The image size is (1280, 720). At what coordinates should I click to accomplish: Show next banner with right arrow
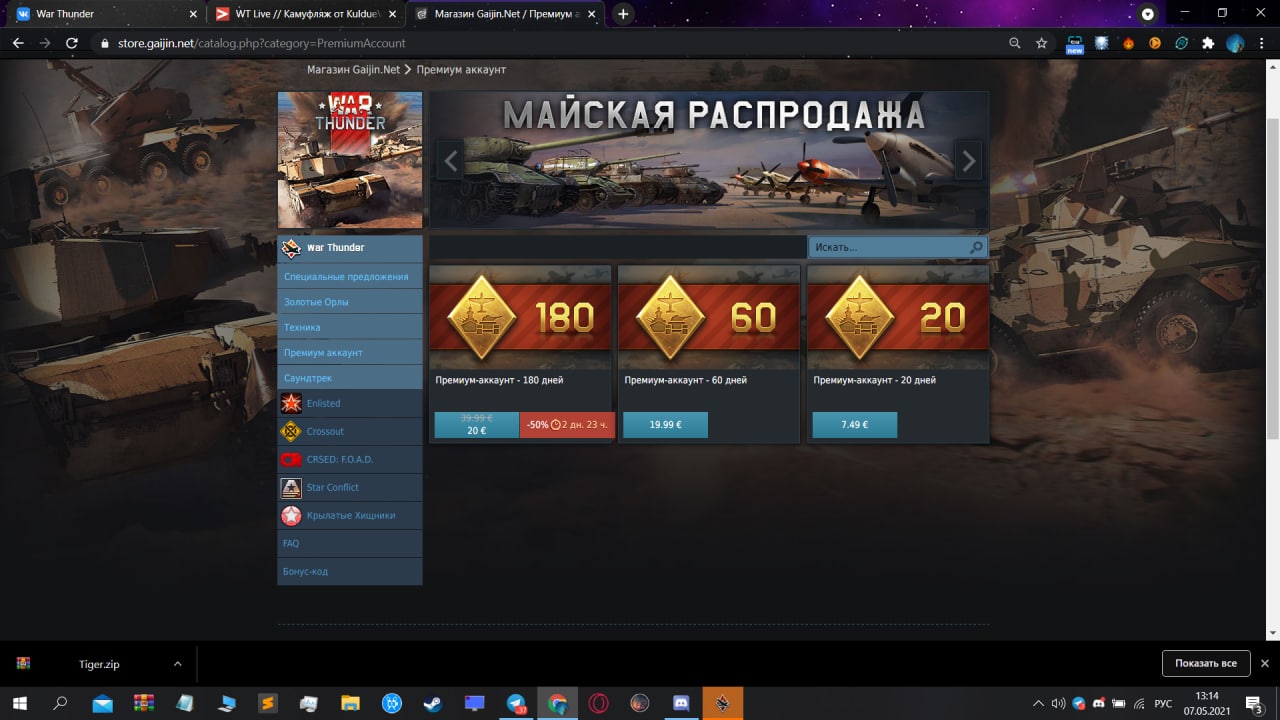point(968,160)
